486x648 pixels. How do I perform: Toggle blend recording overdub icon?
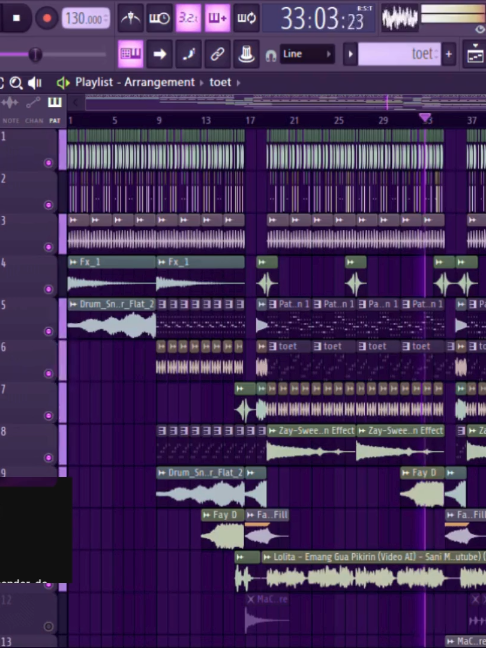pos(217,18)
